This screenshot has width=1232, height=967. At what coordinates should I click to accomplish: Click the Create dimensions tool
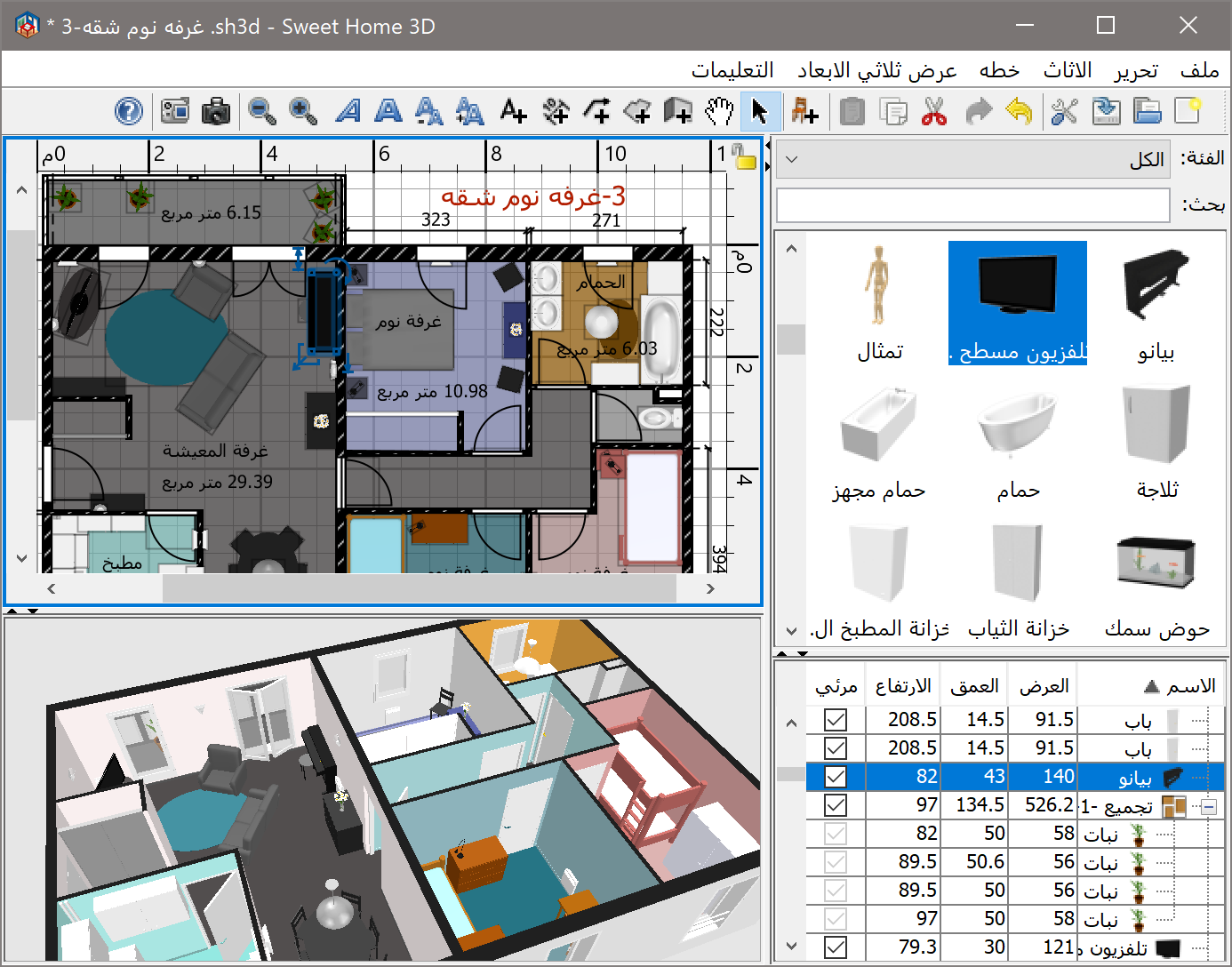[x=556, y=112]
